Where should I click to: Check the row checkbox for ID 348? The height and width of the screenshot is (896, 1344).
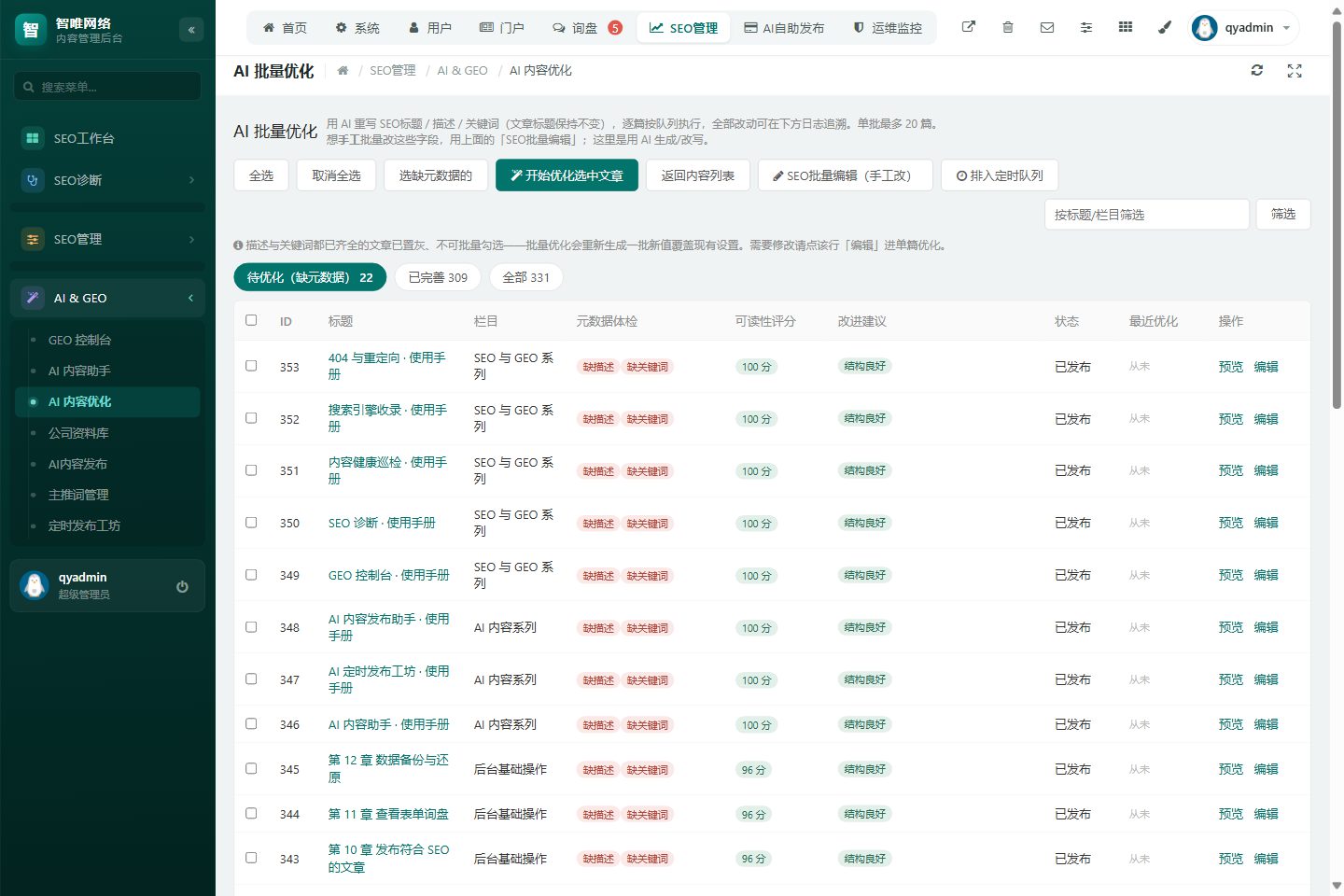point(251,627)
